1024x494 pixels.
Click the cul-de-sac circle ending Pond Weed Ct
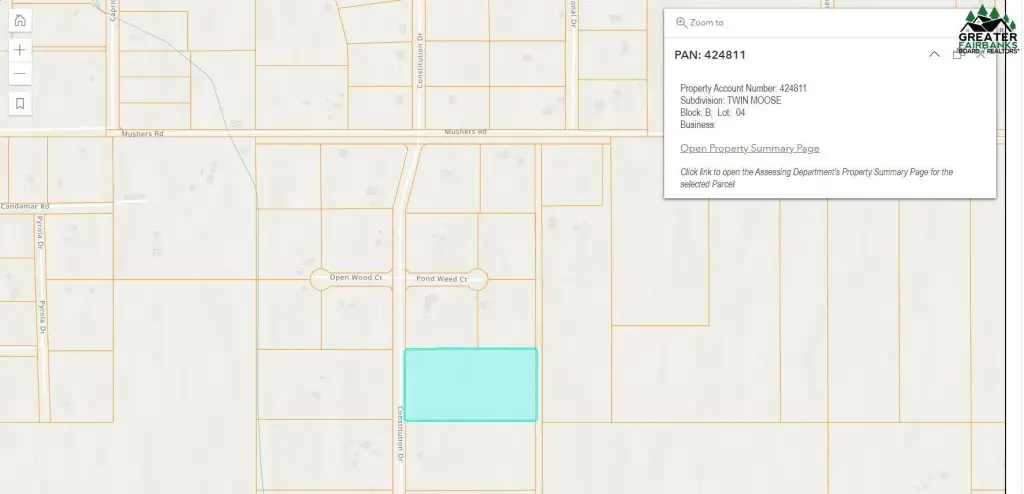click(477, 279)
